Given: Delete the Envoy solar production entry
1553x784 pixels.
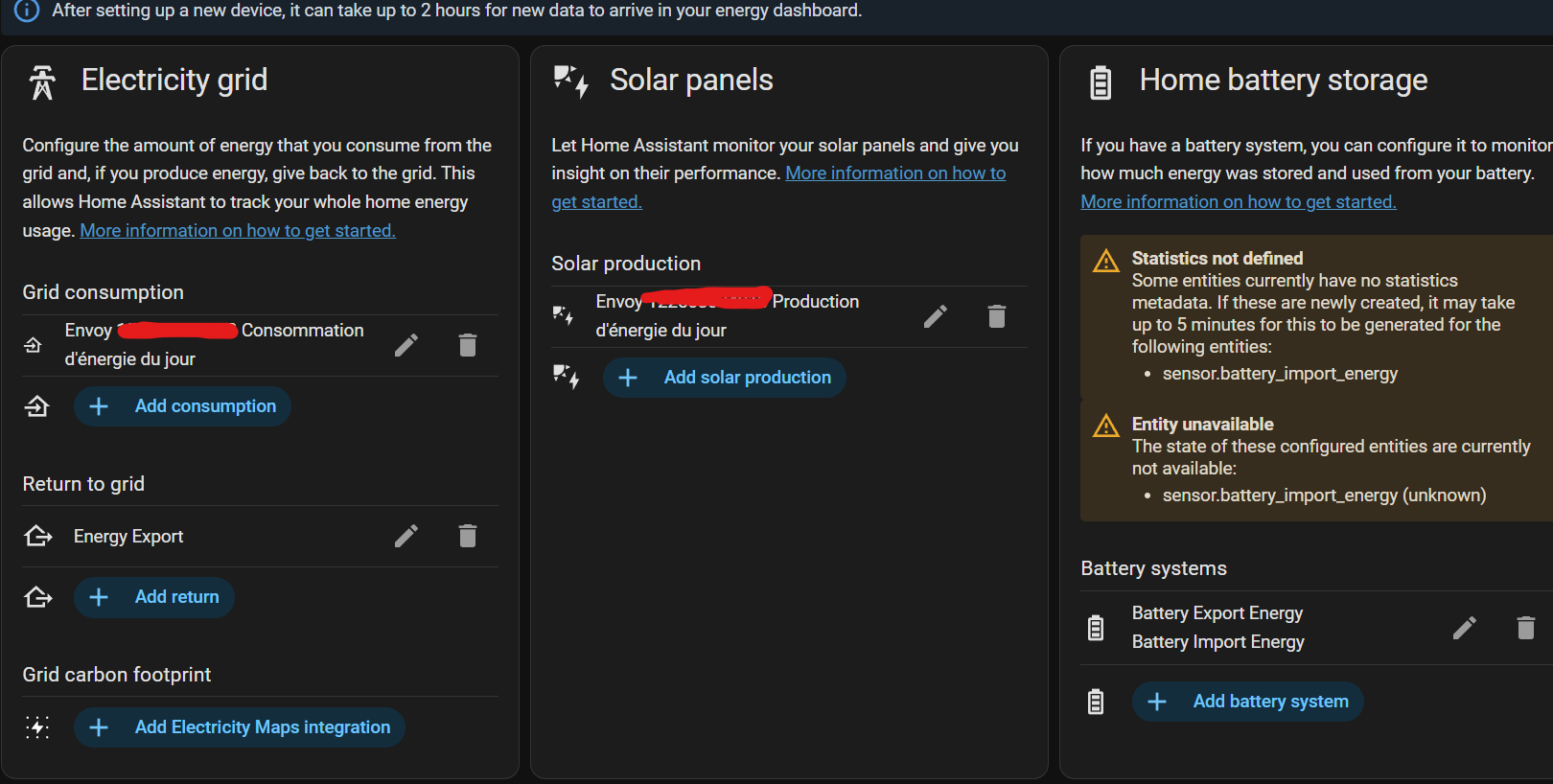Looking at the screenshot, I should 997,316.
